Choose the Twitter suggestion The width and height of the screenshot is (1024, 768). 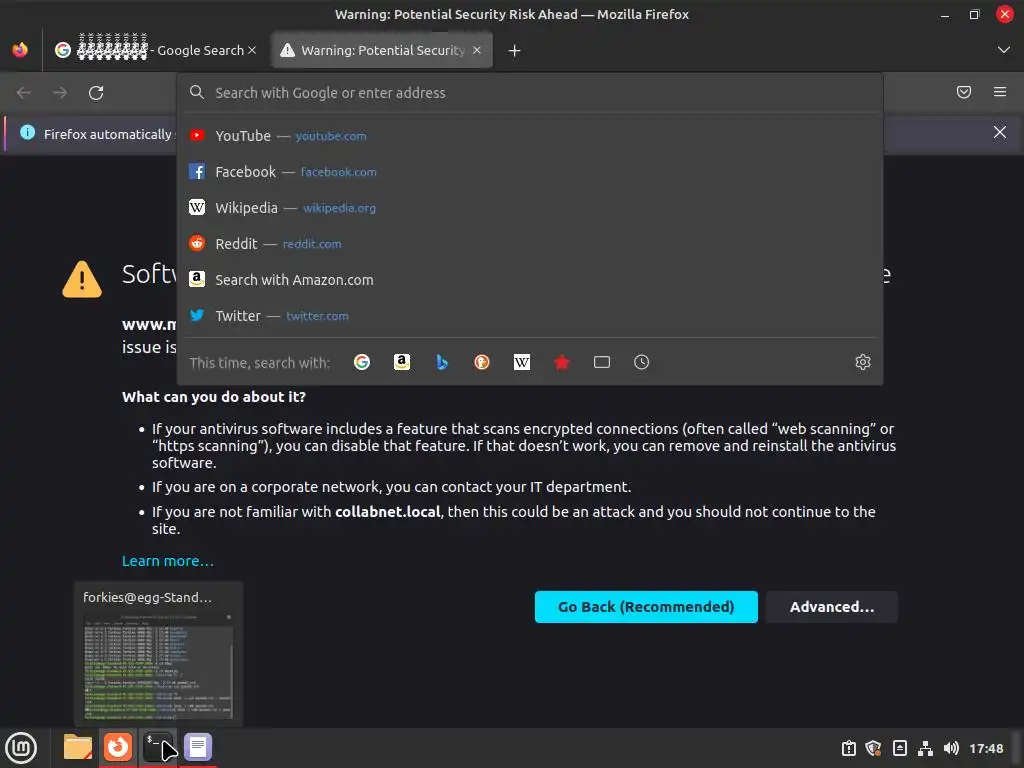(530, 315)
